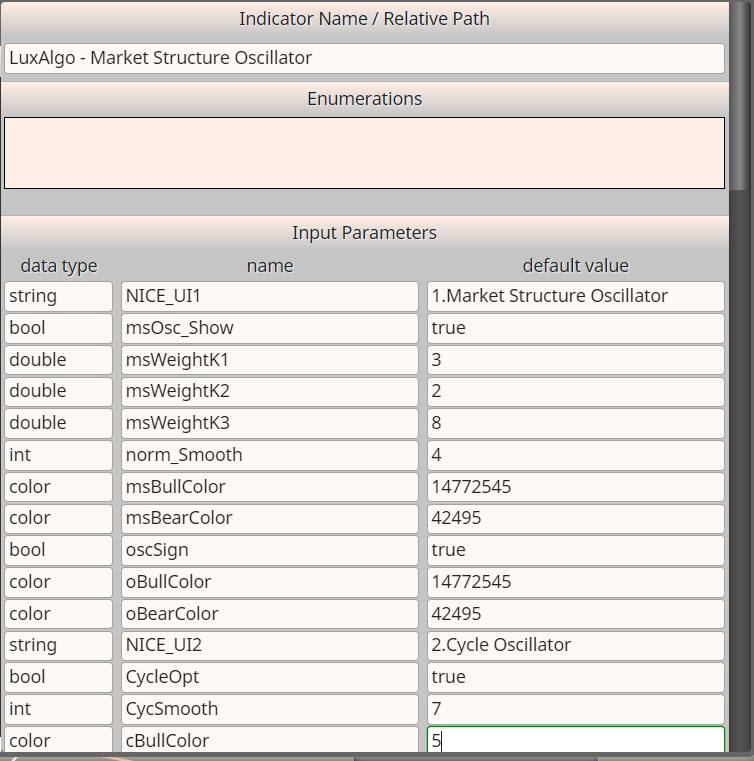Edit msWeightK2 default value 2
Viewport: 754px width, 761px height.
[x=576, y=391]
